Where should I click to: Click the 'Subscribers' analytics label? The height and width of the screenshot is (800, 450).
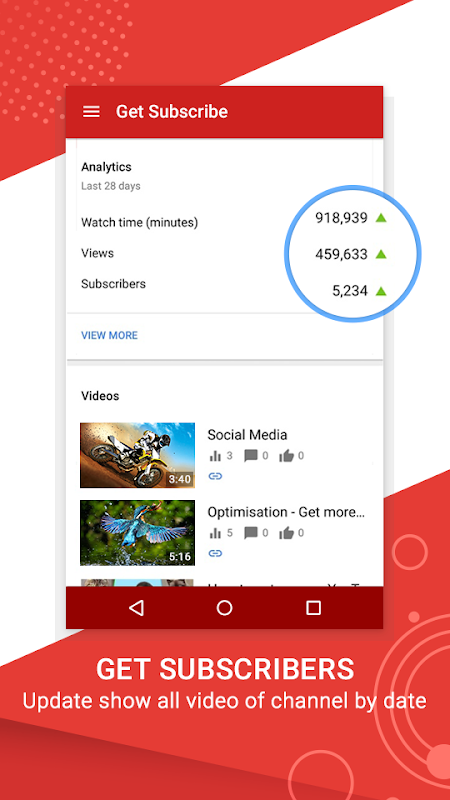(113, 284)
